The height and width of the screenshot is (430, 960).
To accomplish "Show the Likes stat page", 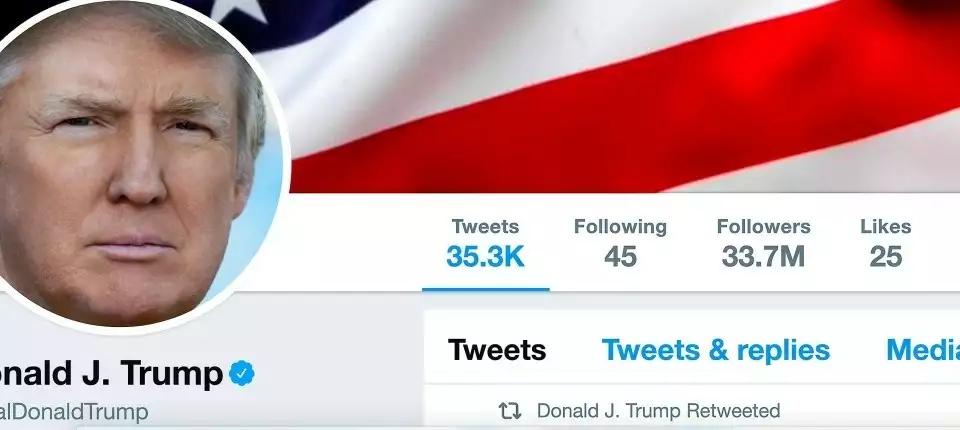I will pyautogui.click(x=885, y=244).
